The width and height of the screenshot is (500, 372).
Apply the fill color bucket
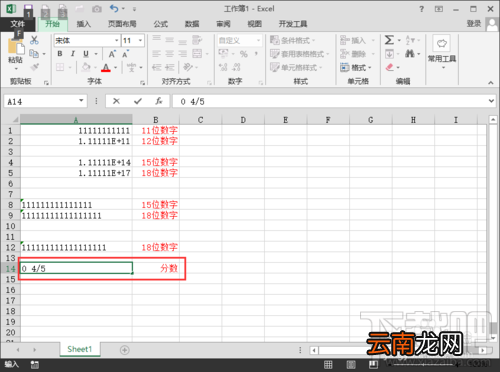click(86, 67)
